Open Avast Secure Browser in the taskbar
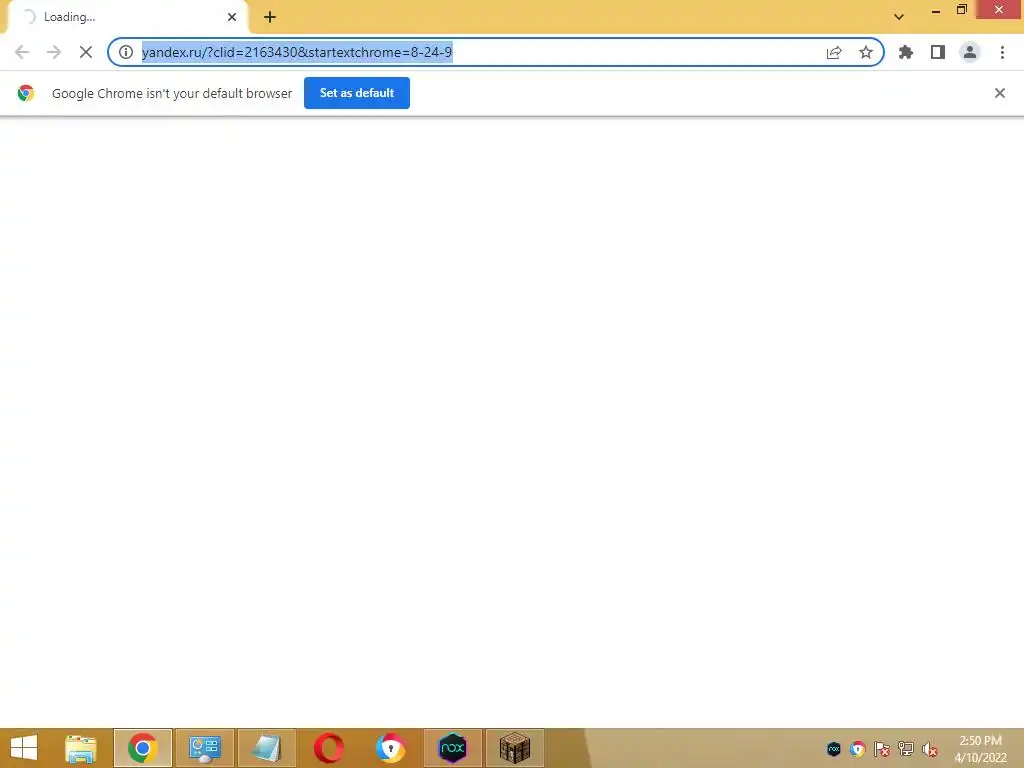Screen dimensions: 1024x768 [x=391, y=748]
